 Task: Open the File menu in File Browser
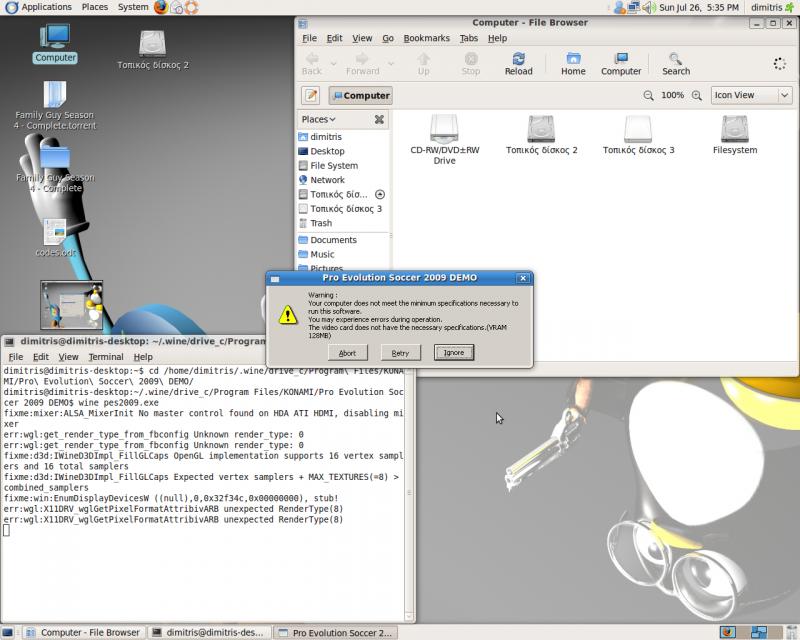[309, 38]
